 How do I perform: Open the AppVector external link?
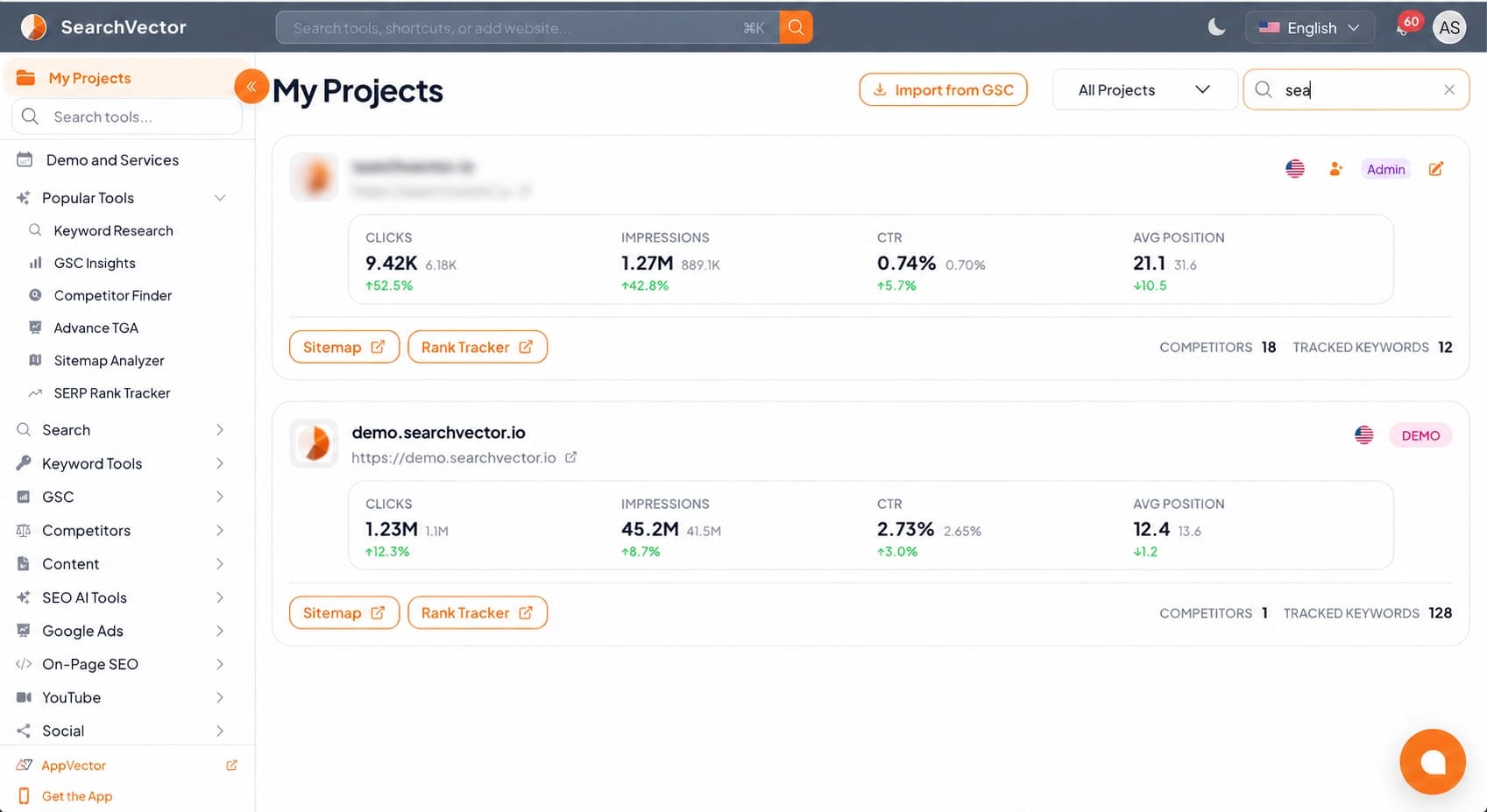coord(126,766)
